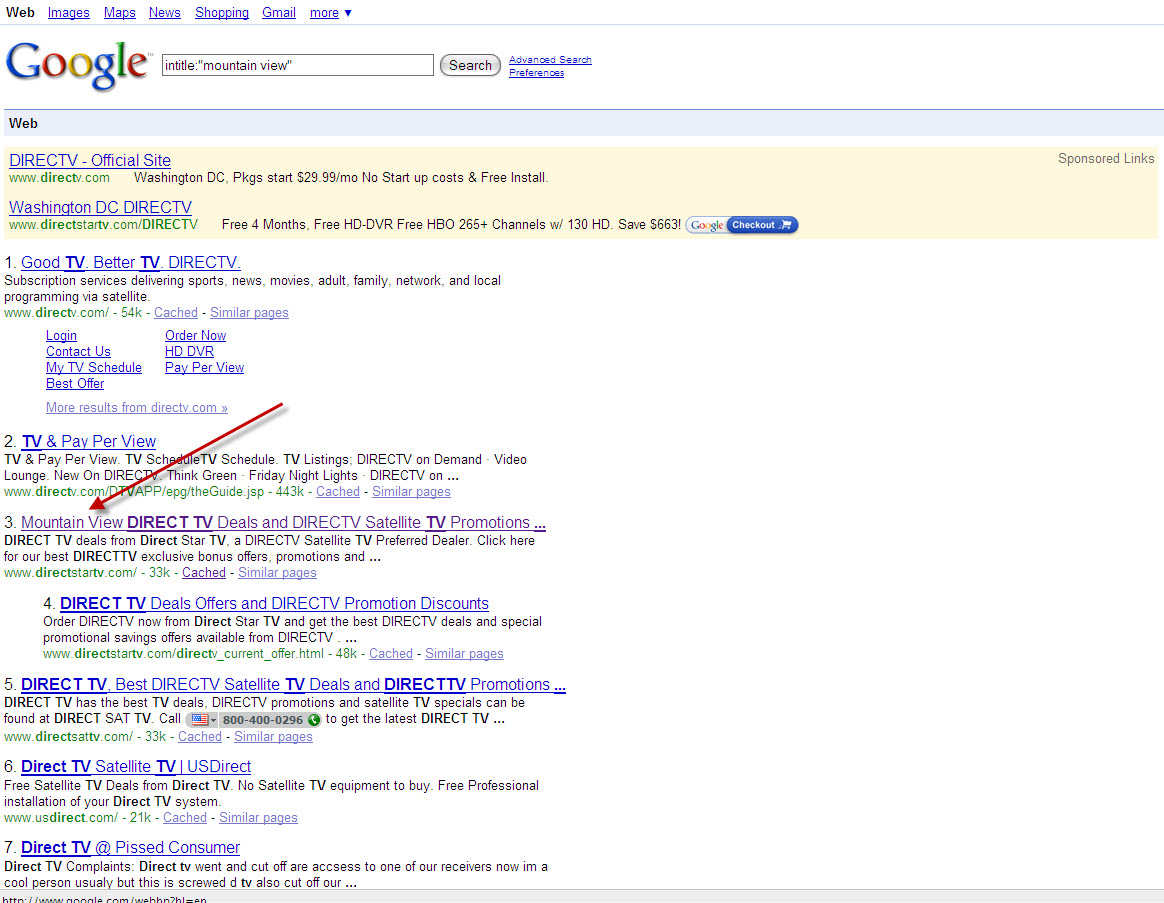View Cached copy of www.directstartv.com/ result
Viewport: 1164px width, 903px height.
tap(203, 573)
